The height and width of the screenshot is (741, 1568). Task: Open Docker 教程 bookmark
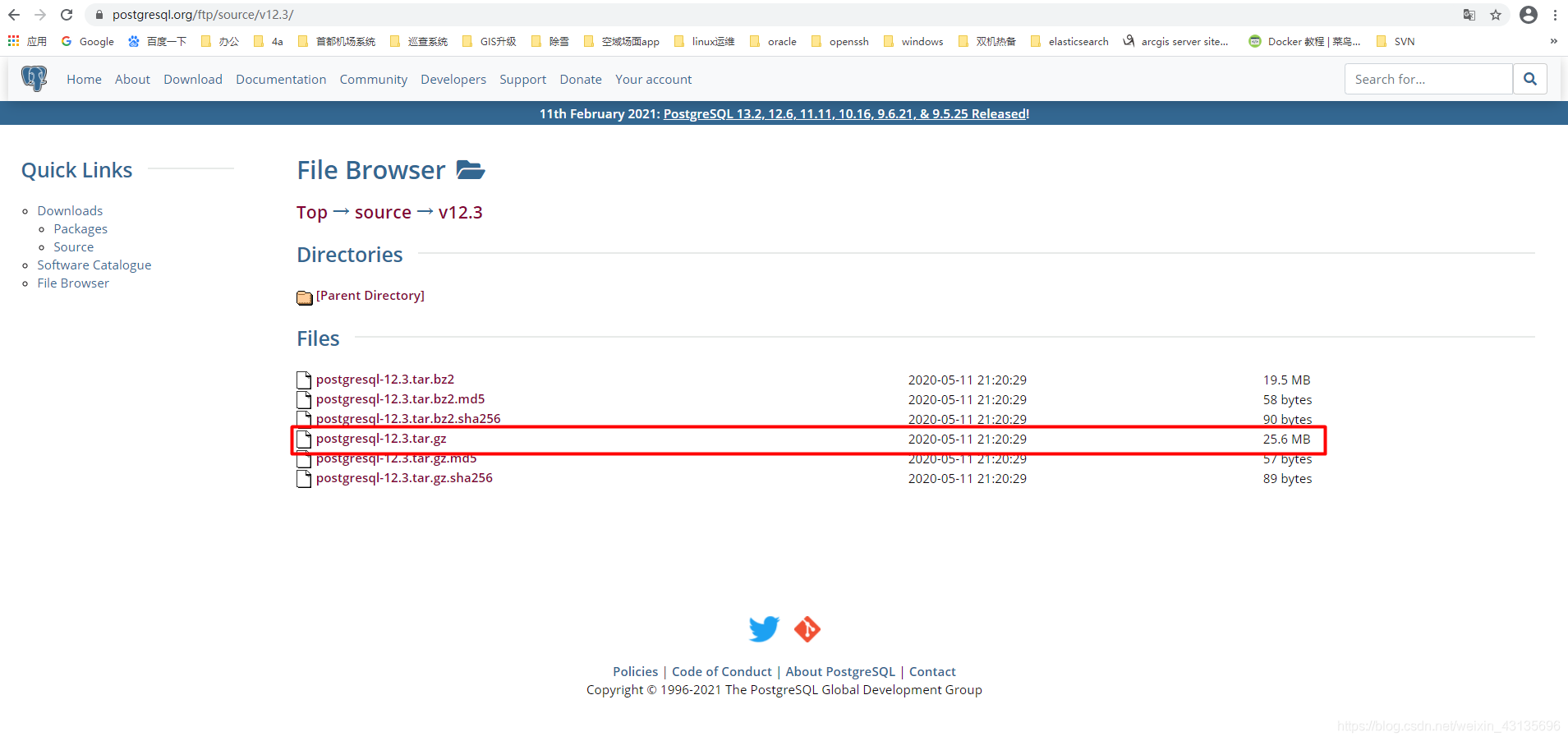click(1304, 41)
